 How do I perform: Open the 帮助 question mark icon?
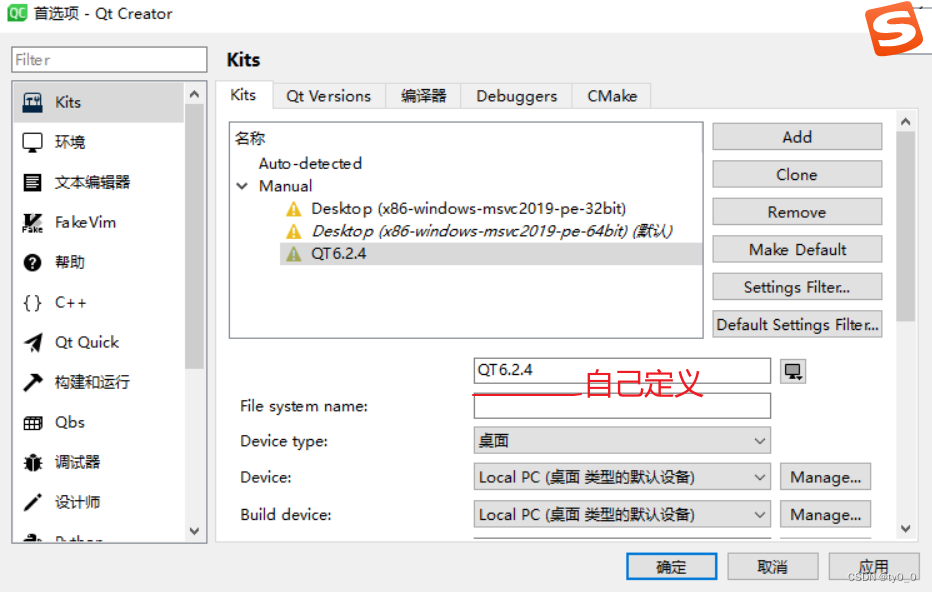[33, 262]
